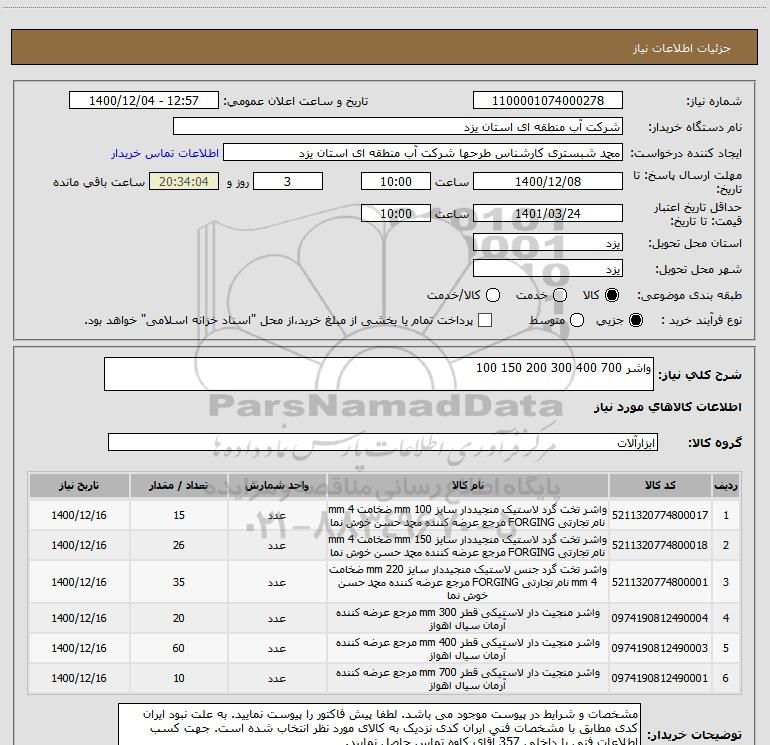Click the unit عدد in row 3
Screen dimensions: 770x745
(x=277, y=582)
